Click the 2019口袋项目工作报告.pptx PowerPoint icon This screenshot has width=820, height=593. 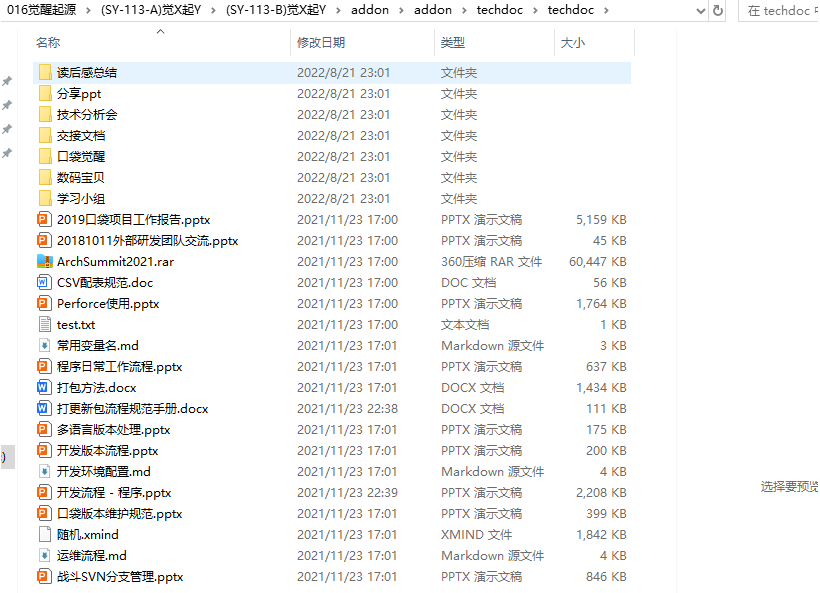44,219
